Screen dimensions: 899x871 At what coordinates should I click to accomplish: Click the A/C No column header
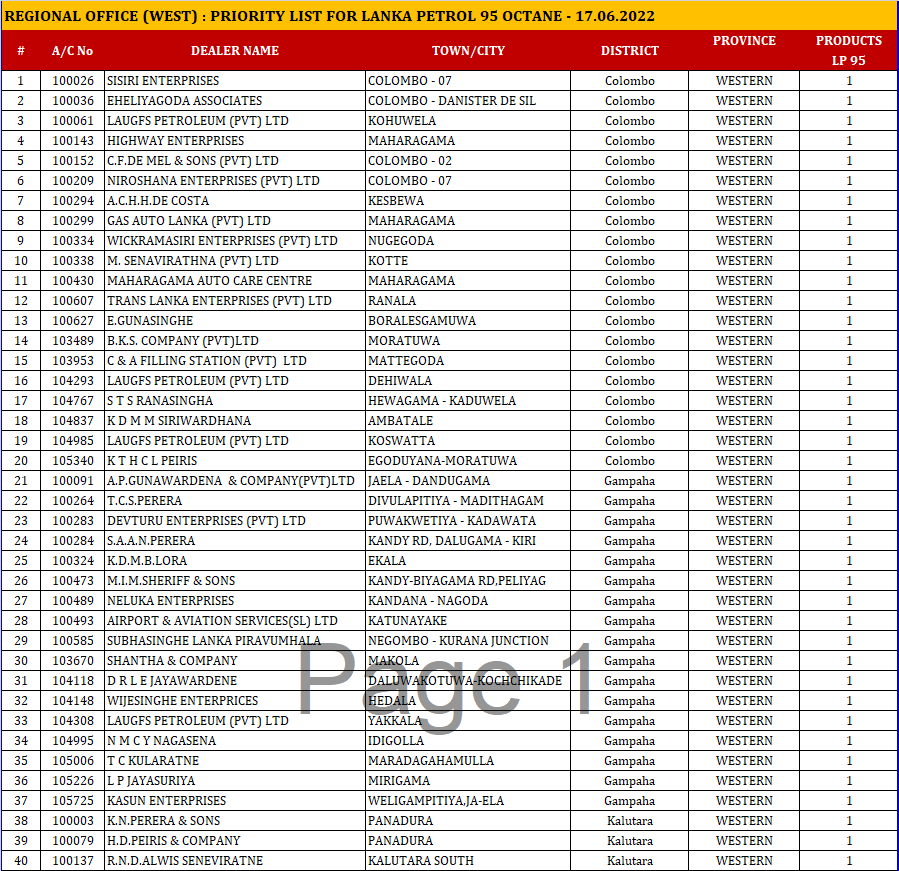72,50
